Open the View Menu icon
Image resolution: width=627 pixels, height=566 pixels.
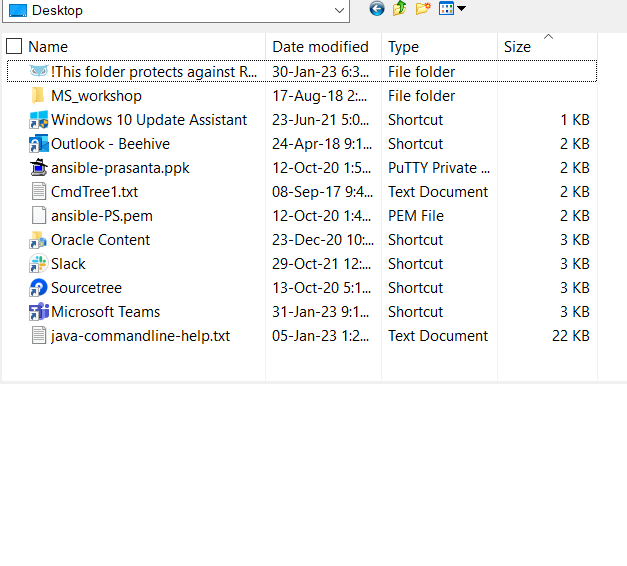click(446, 9)
